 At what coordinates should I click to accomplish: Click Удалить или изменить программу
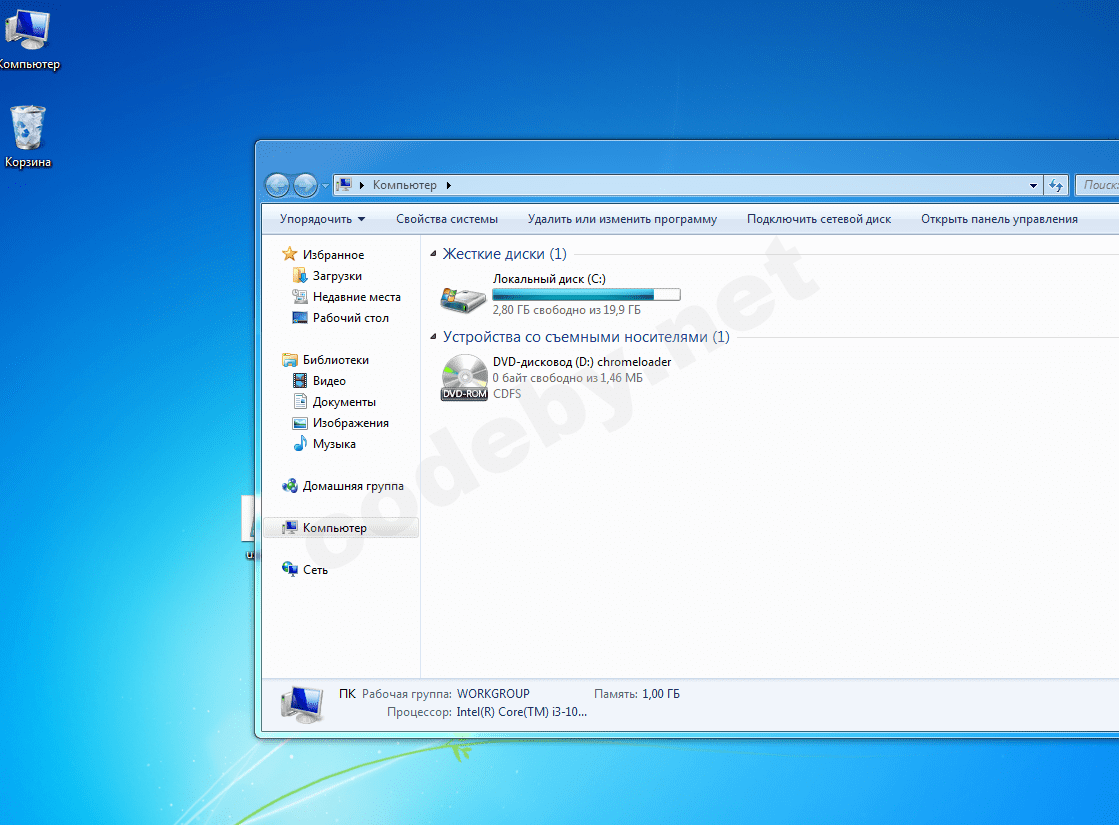coord(622,219)
